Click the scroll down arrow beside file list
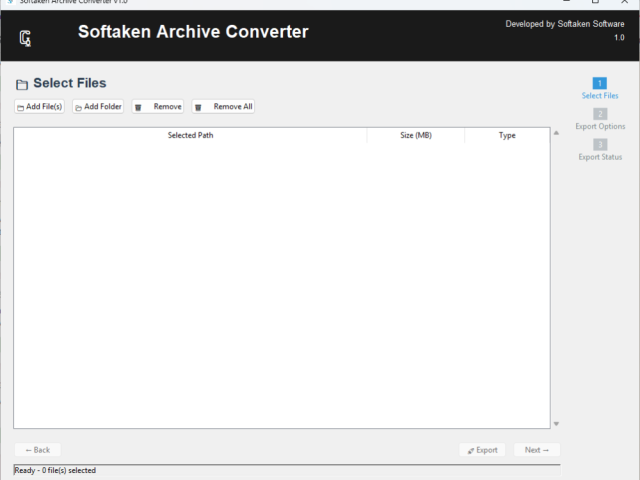640x480 pixels. (x=556, y=424)
